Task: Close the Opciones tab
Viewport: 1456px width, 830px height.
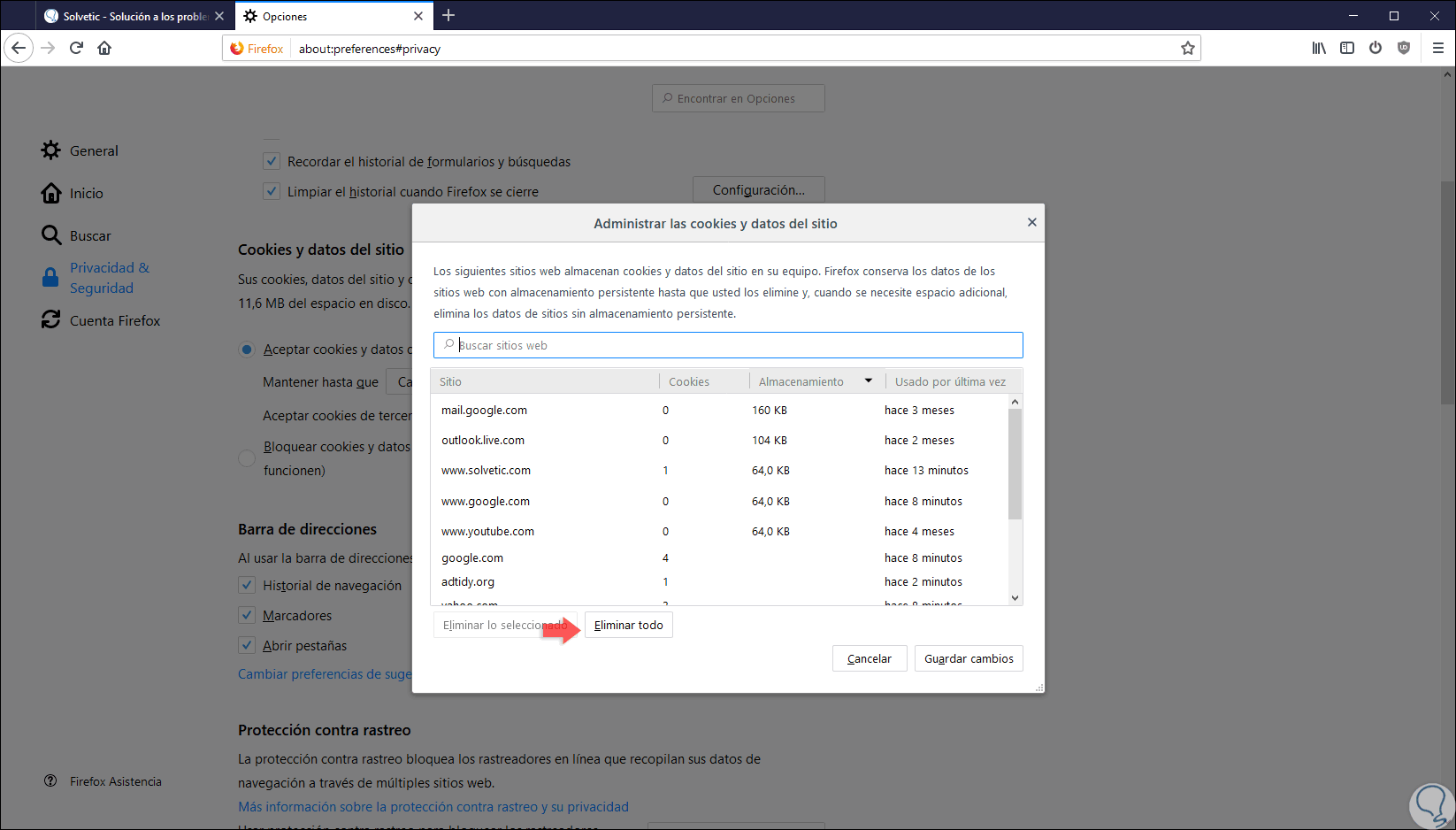Action: [x=418, y=16]
